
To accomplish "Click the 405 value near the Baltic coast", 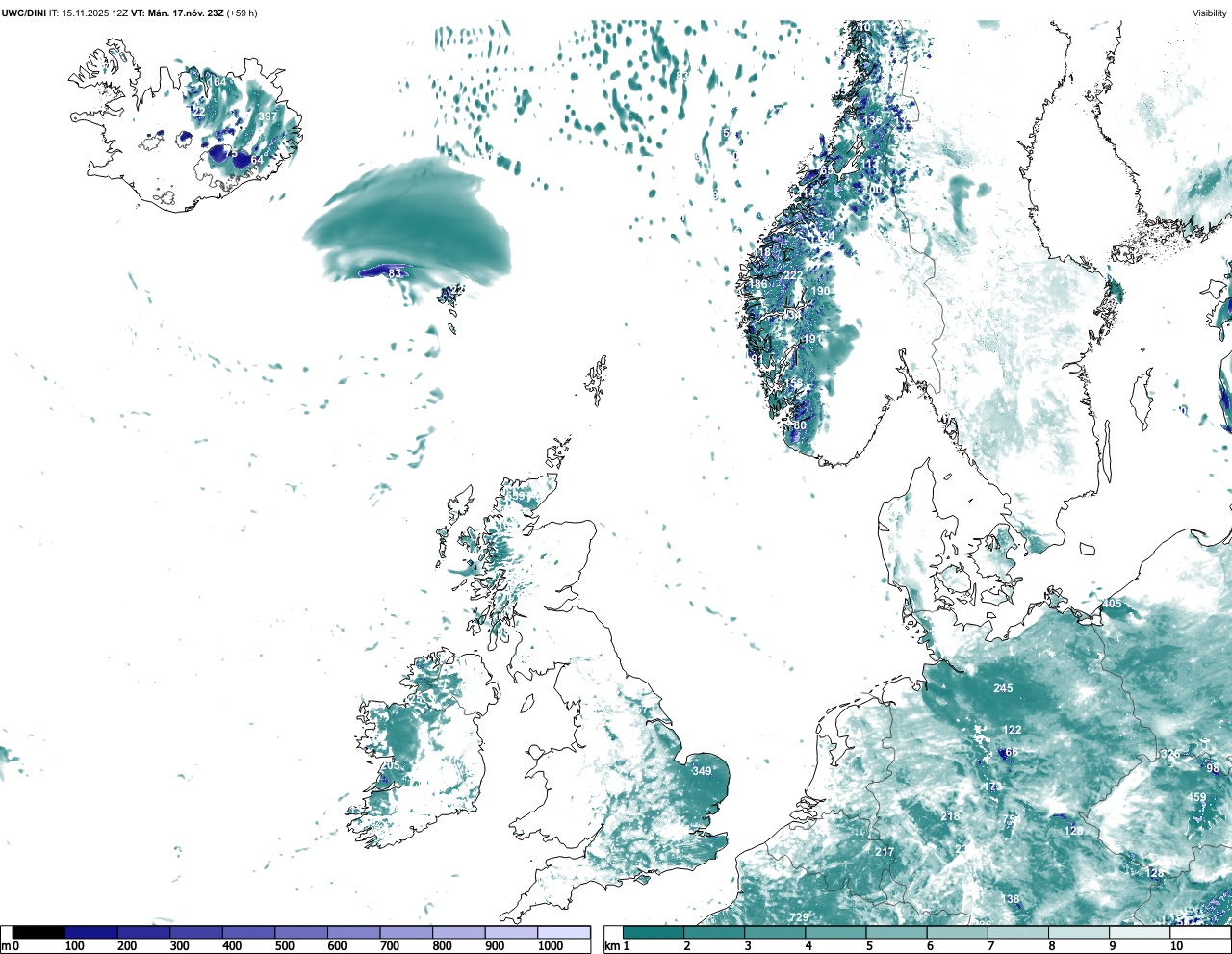I will [x=1112, y=604].
